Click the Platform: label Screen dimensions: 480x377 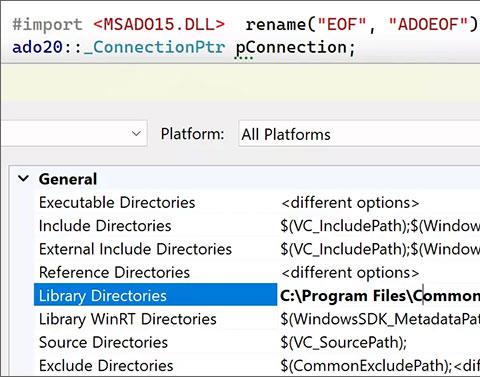coord(192,134)
